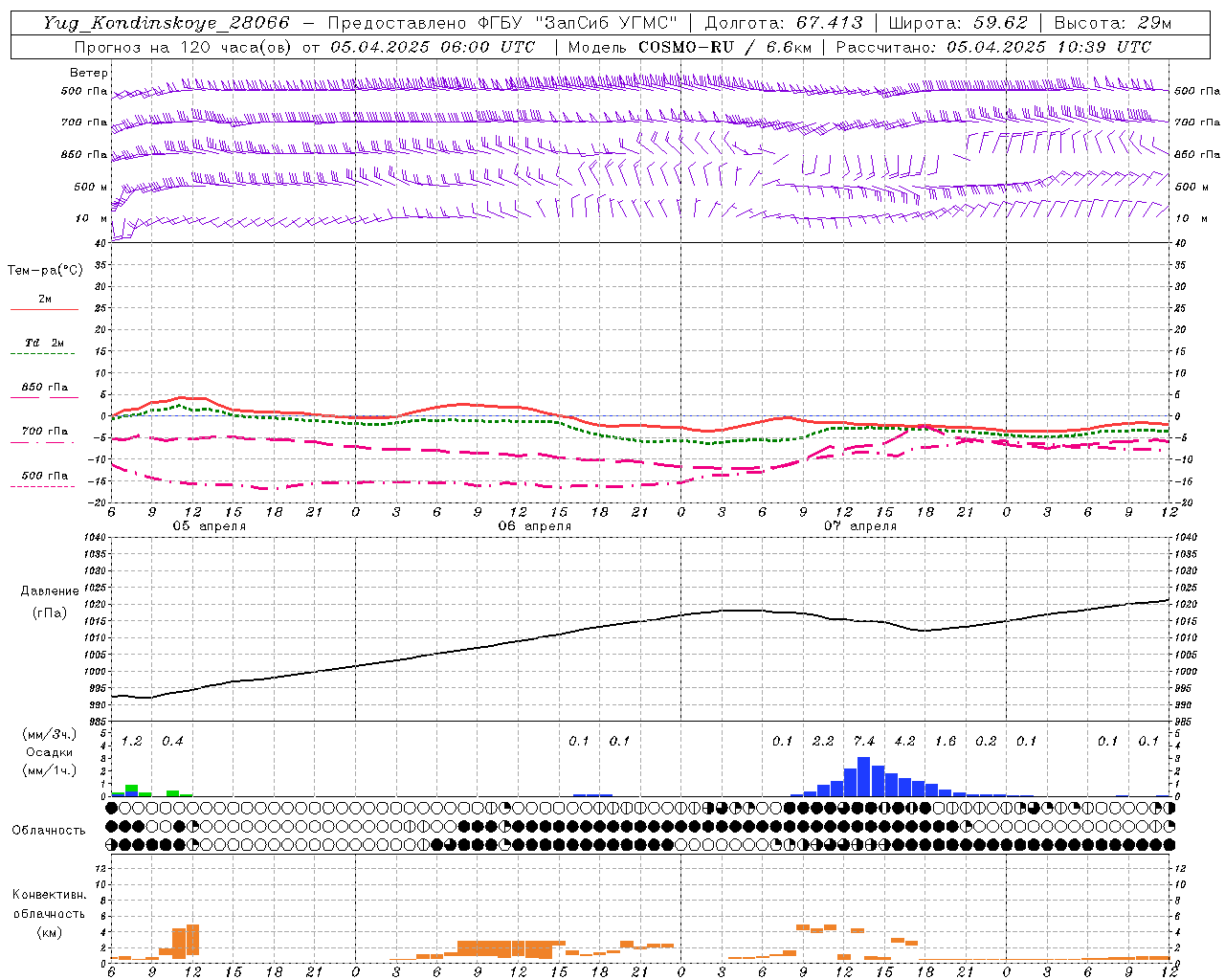Click the Широта: 59.62 value

[958, 23]
